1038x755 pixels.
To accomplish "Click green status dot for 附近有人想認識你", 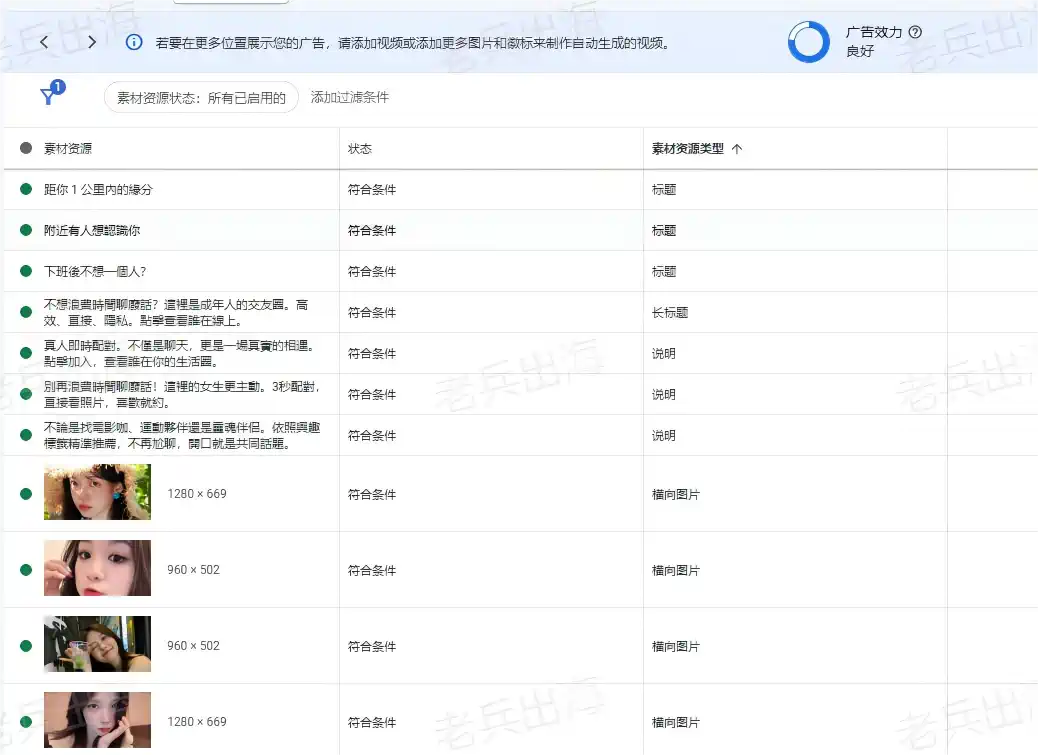I will point(26,230).
